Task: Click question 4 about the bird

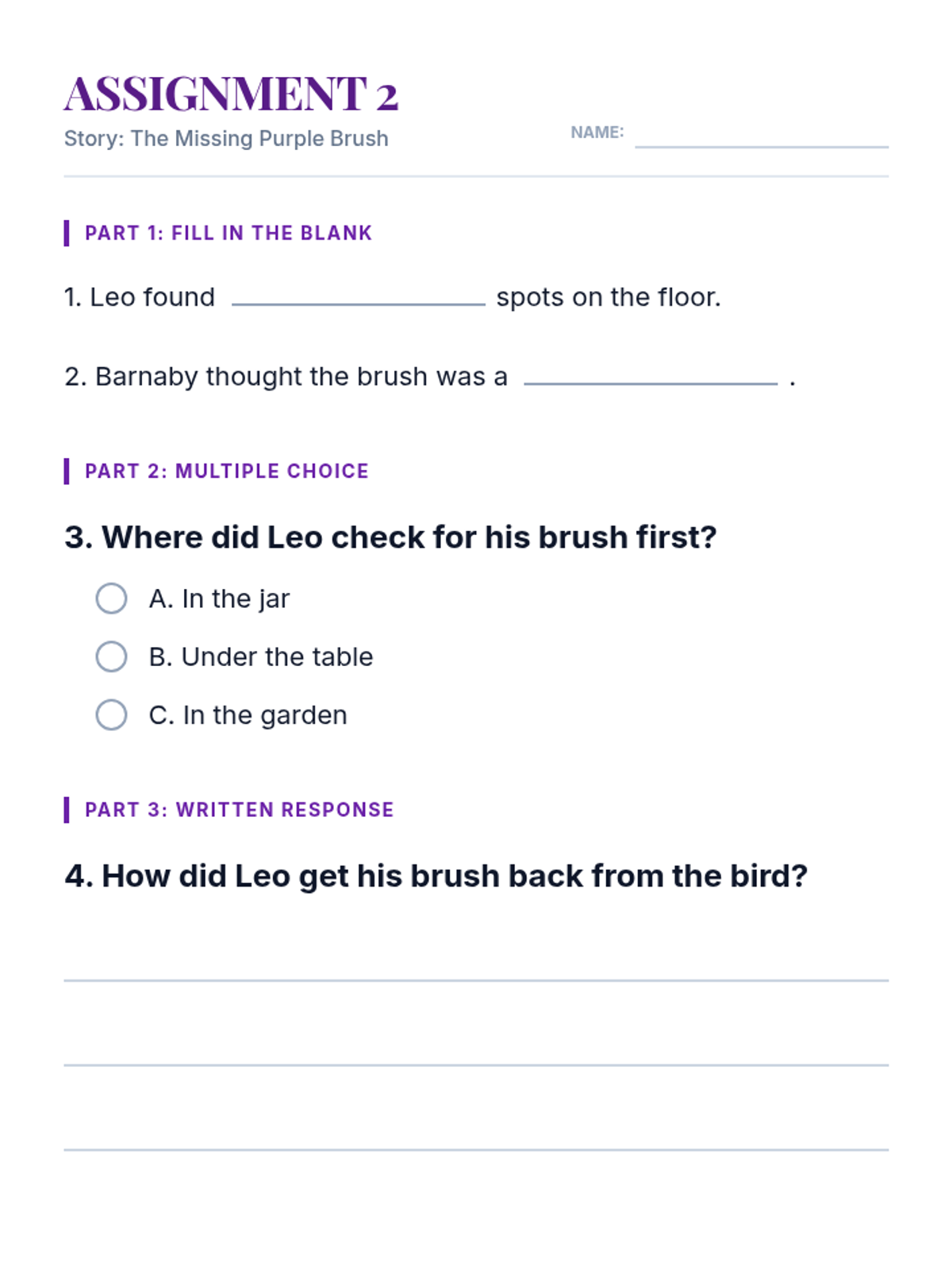Action: 436,876
